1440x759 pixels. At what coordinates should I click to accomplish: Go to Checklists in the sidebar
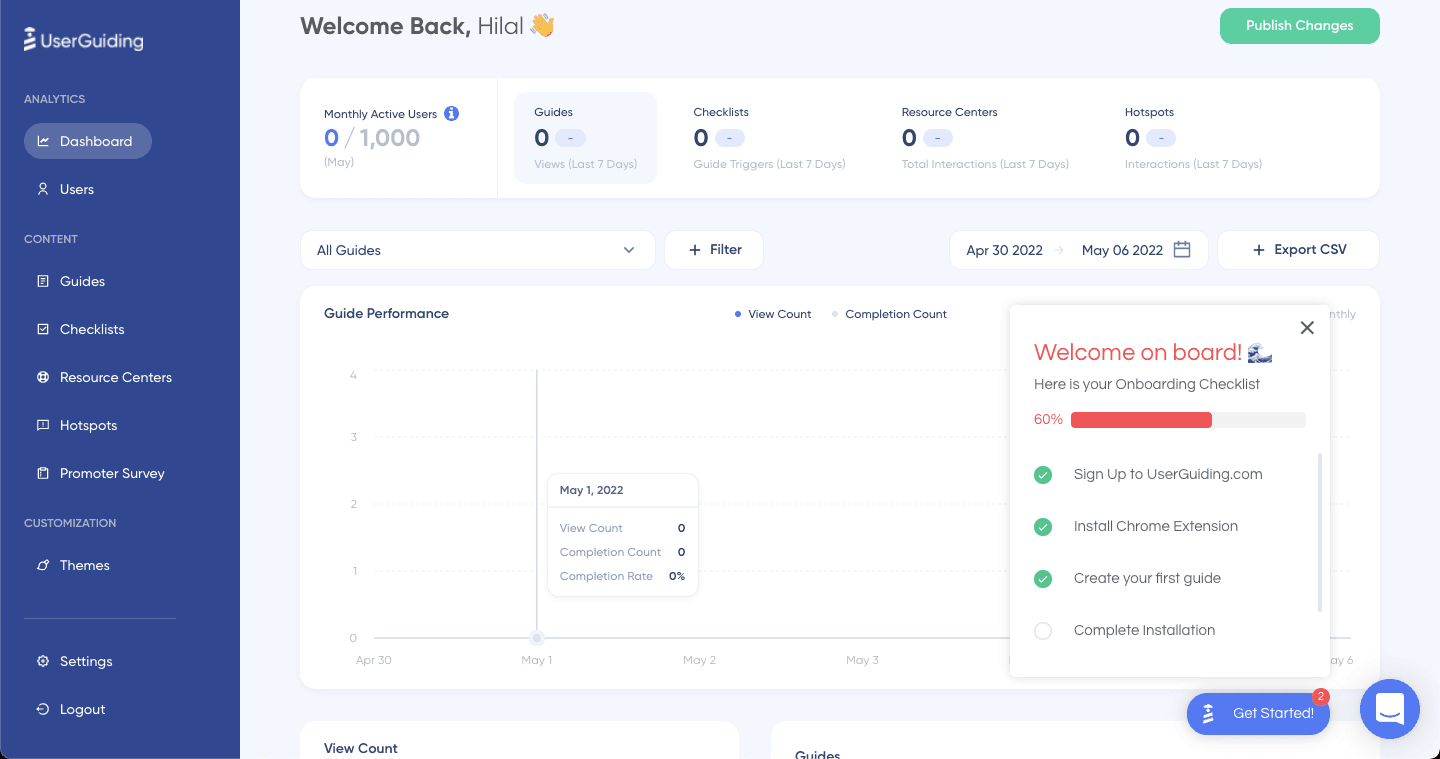(x=92, y=329)
